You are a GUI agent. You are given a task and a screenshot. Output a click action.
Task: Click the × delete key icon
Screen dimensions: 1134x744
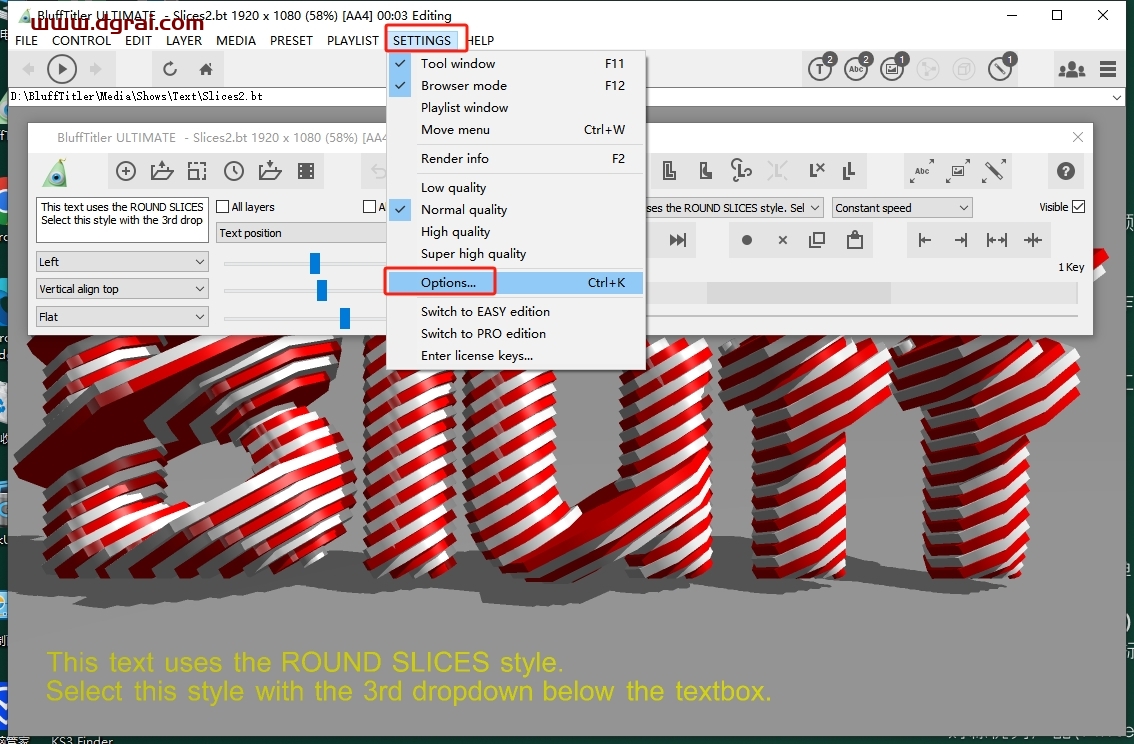783,240
